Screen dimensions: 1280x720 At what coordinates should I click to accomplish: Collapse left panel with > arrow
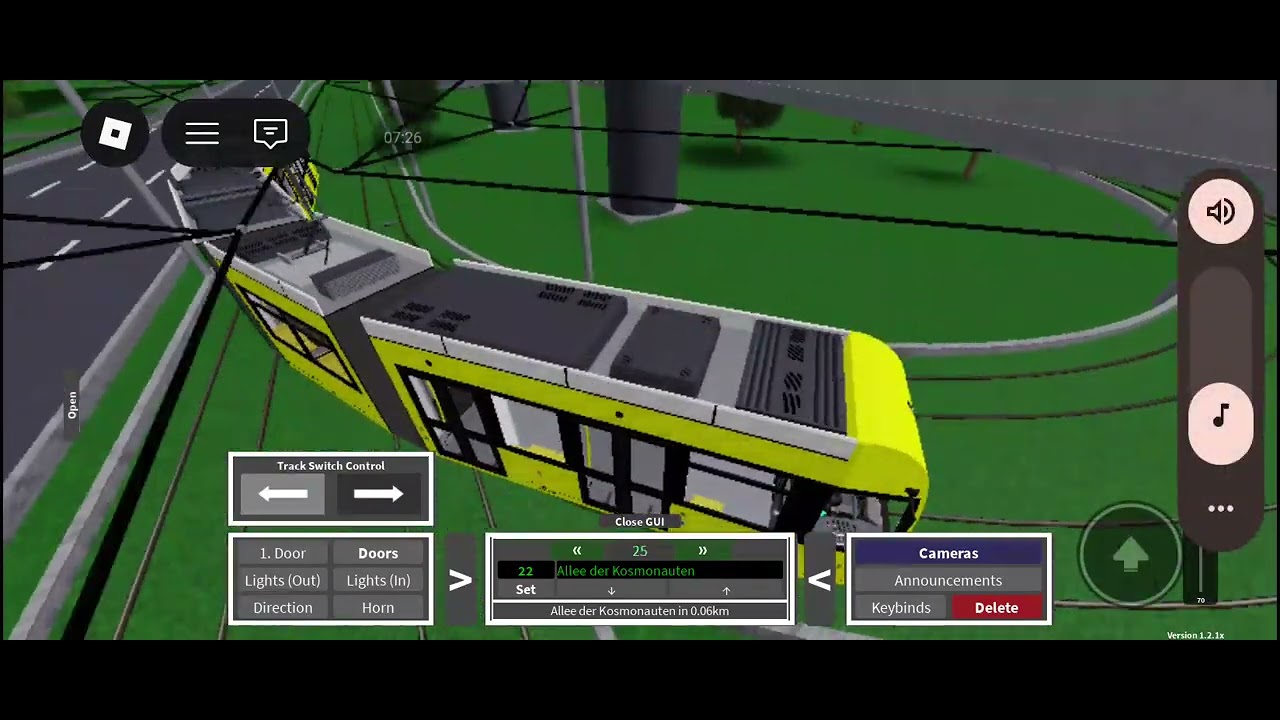(x=460, y=580)
